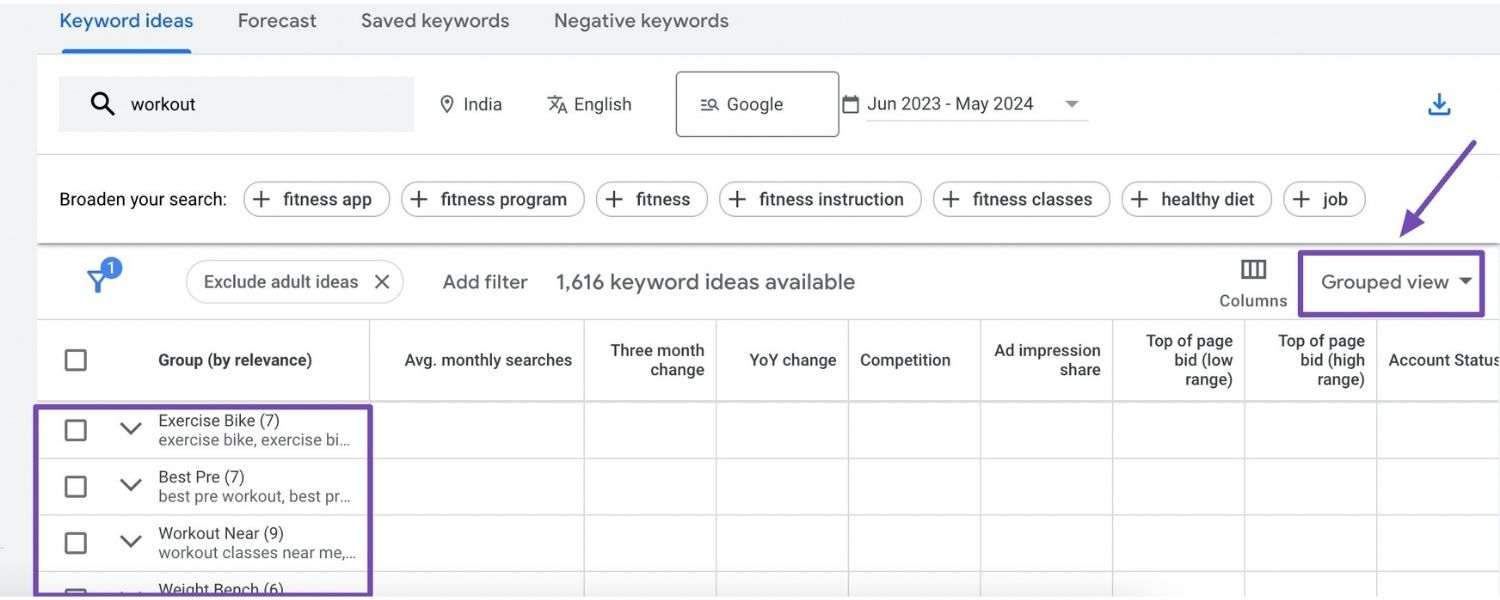Screen dimensions: 1500x600
Task: Check the Best Pre group checkbox
Action: 75,486
